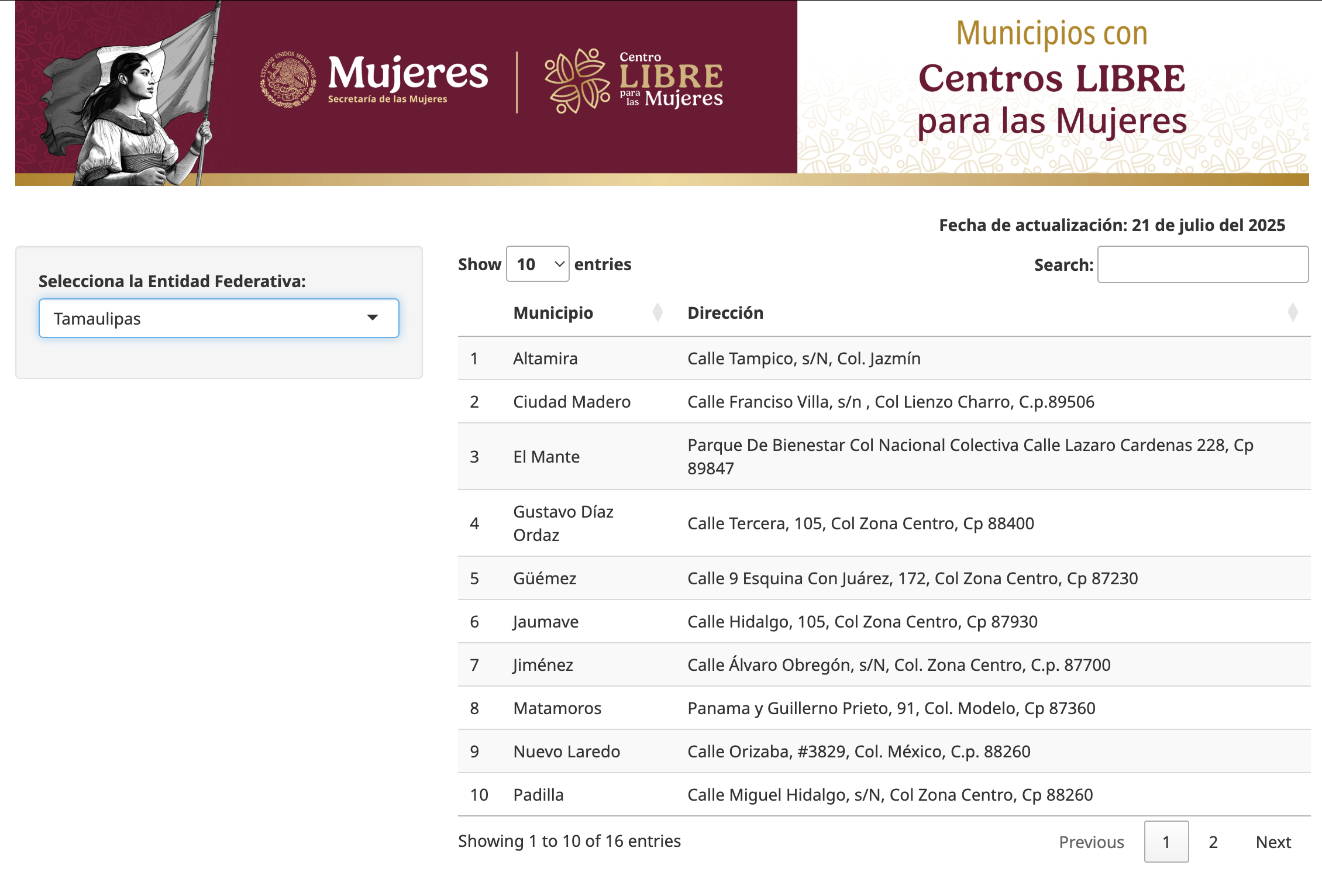Click address 'Calle Miguel Hidalgo, s/N' in Padilla row
The height and width of the screenshot is (896, 1322).
(x=785, y=795)
